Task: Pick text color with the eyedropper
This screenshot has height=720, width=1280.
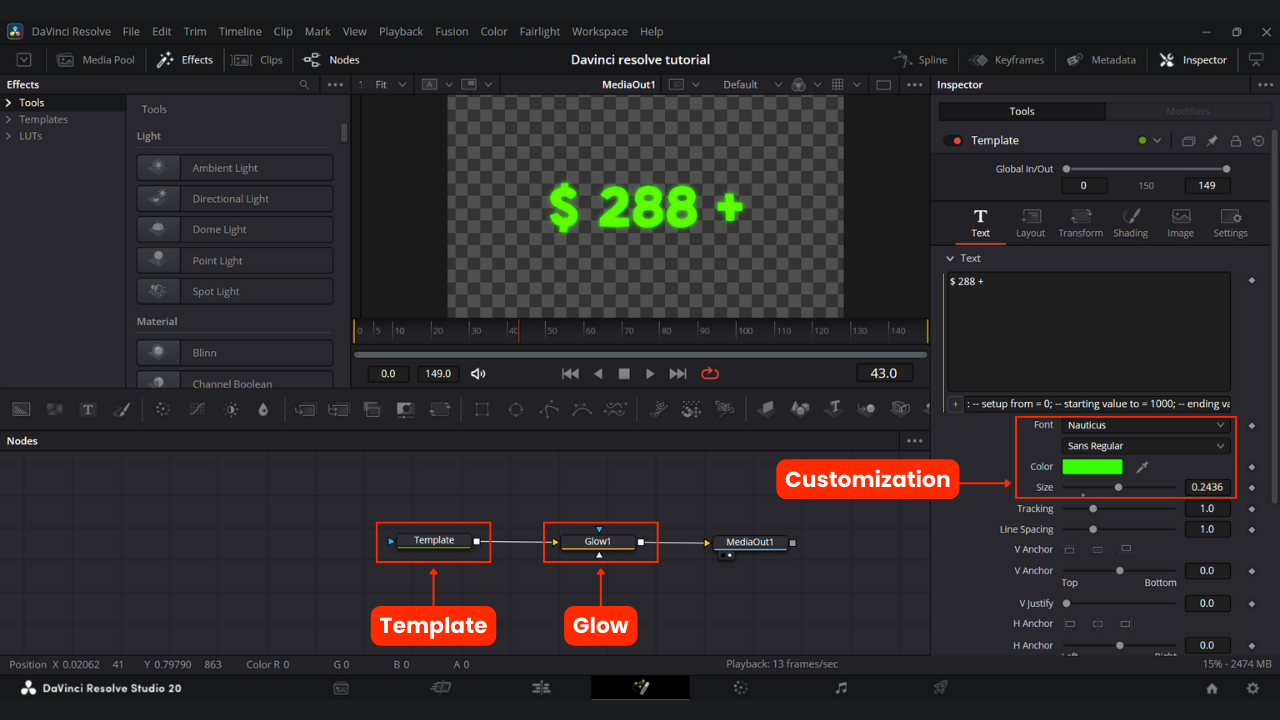Action: click(1142, 467)
